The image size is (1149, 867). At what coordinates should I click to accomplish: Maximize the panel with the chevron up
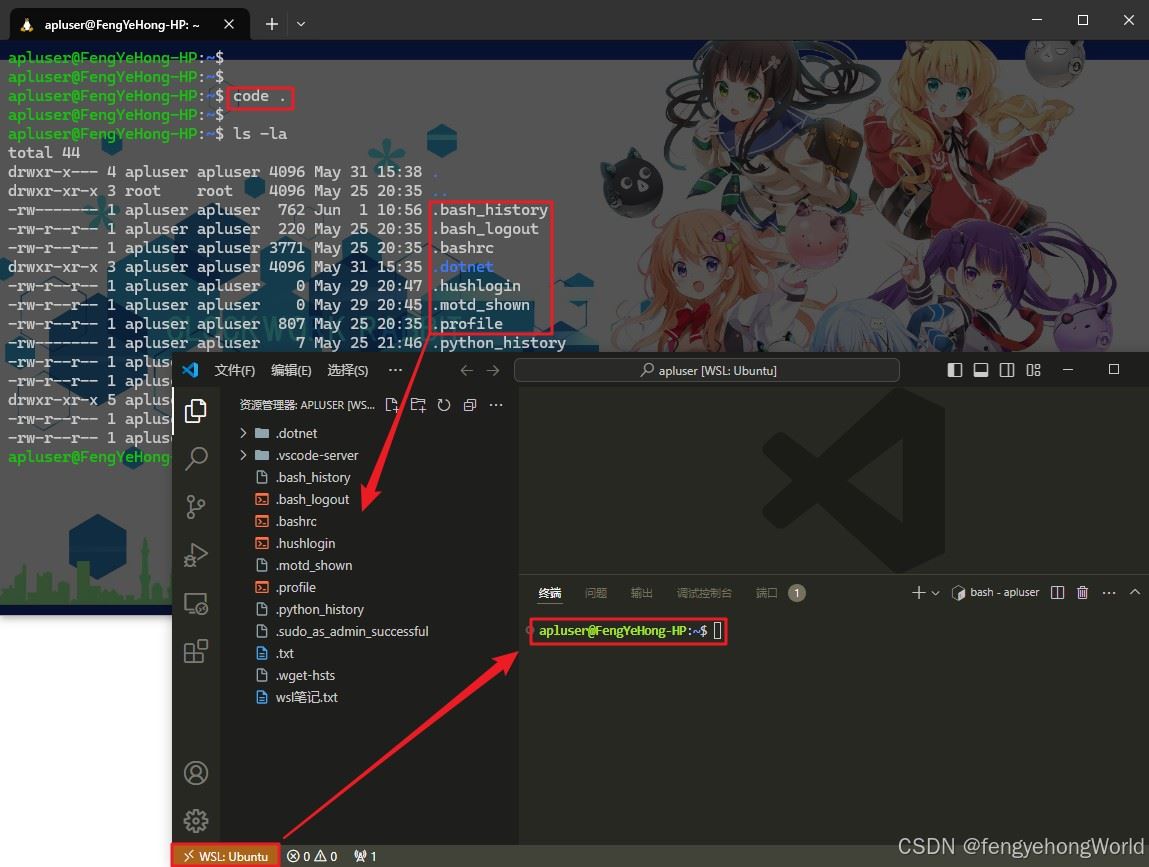pyautogui.click(x=1135, y=591)
